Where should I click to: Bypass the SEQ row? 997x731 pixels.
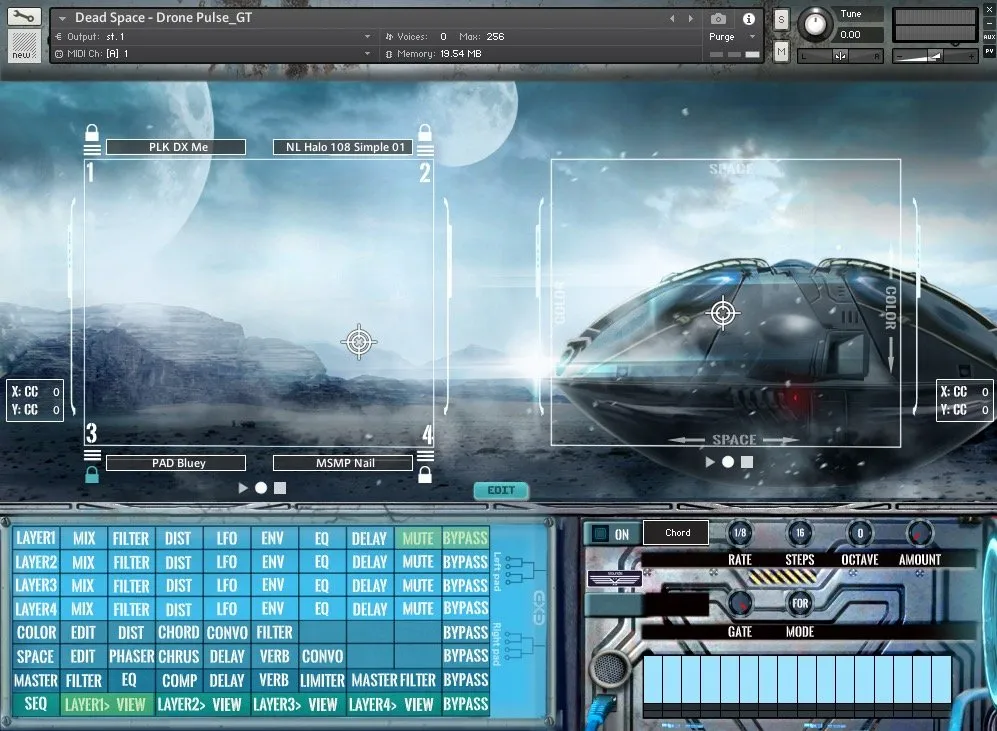click(x=465, y=704)
